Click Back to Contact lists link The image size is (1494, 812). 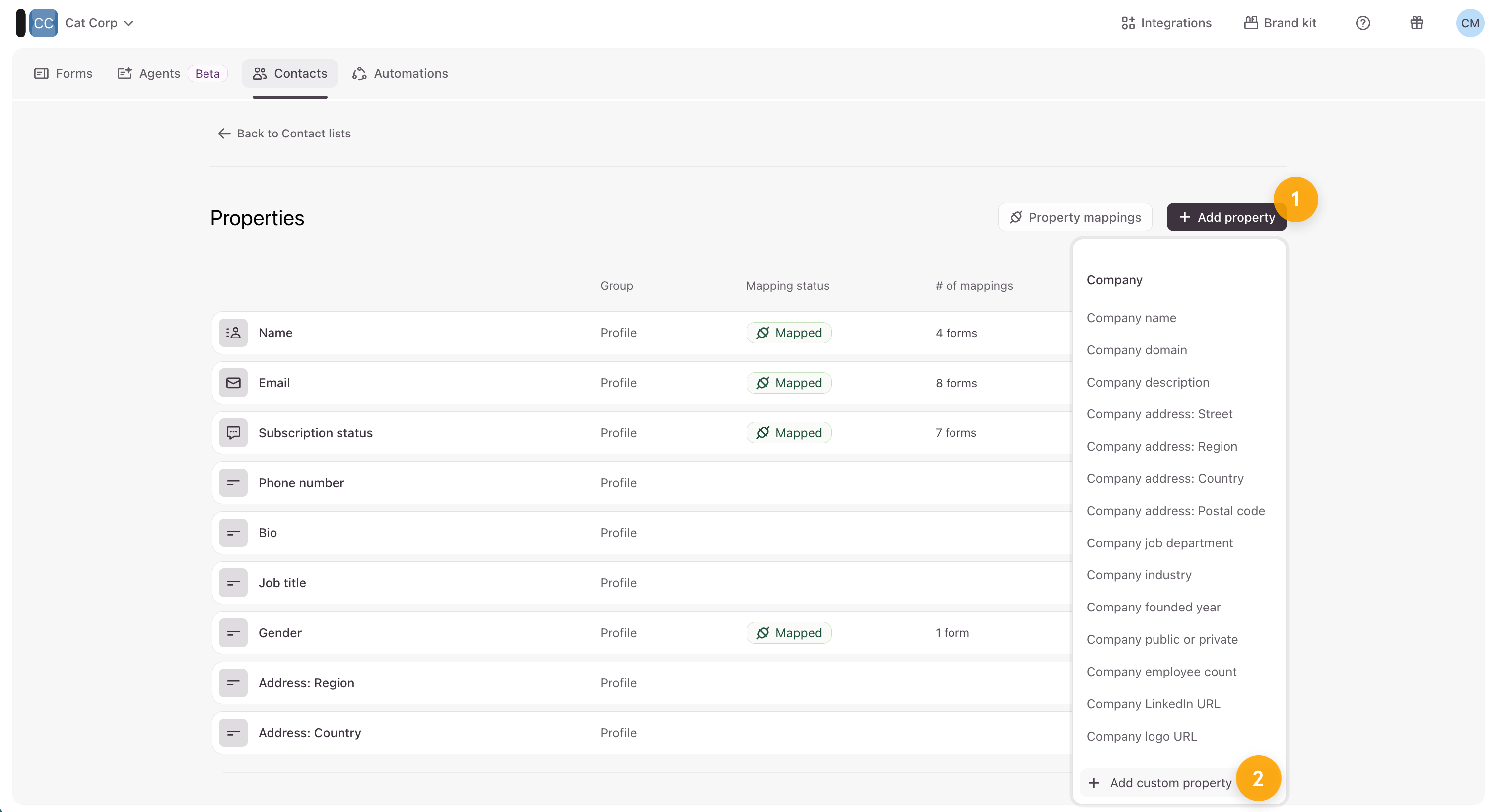284,134
